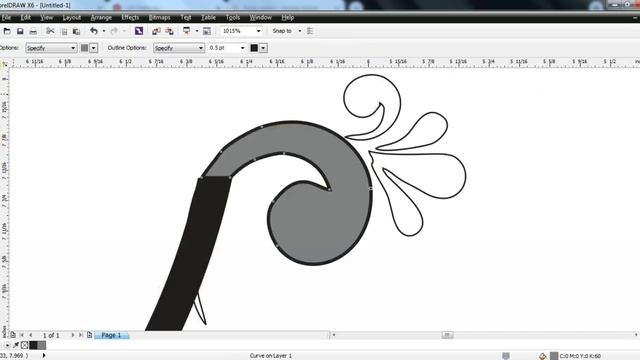
Task: Open the Text menu
Action: pos(186,18)
